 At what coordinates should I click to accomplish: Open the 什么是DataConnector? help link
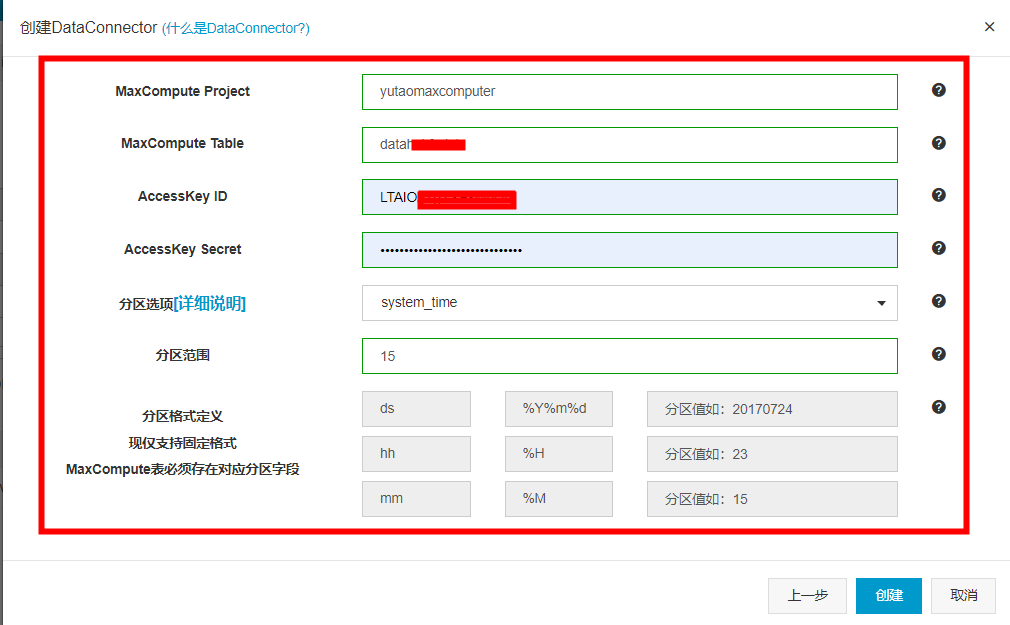(235, 28)
